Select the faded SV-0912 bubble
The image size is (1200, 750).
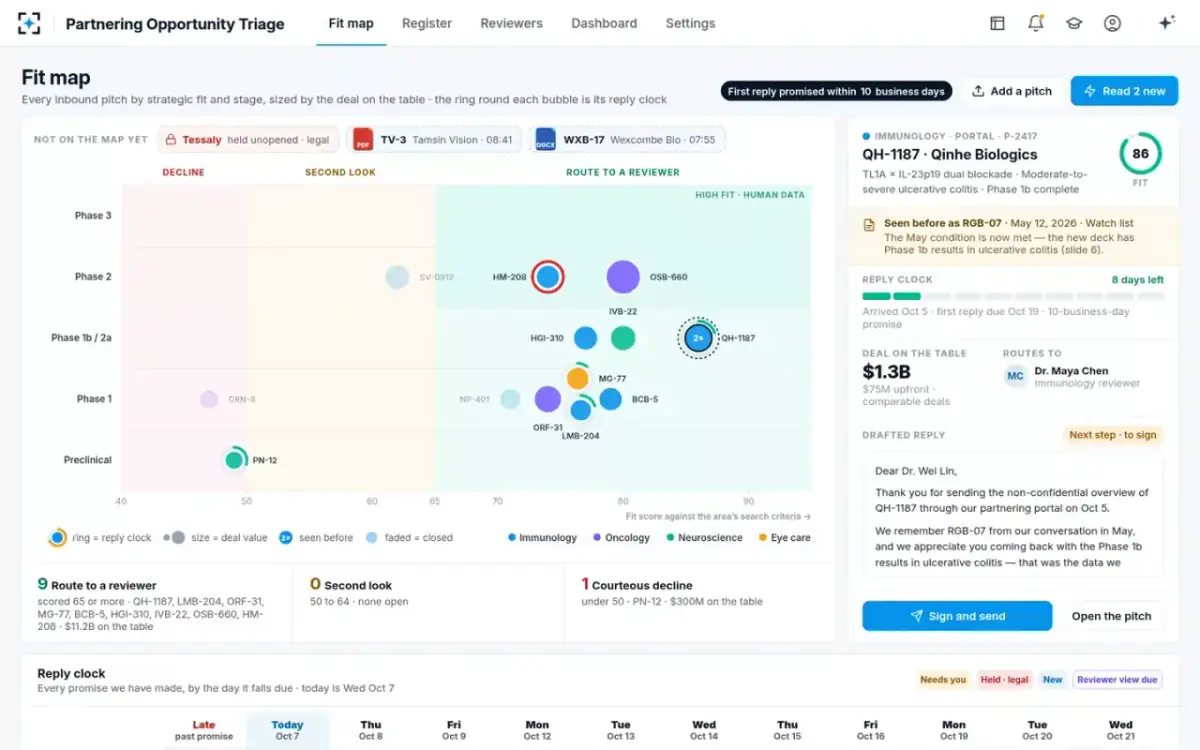pos(397,277)
